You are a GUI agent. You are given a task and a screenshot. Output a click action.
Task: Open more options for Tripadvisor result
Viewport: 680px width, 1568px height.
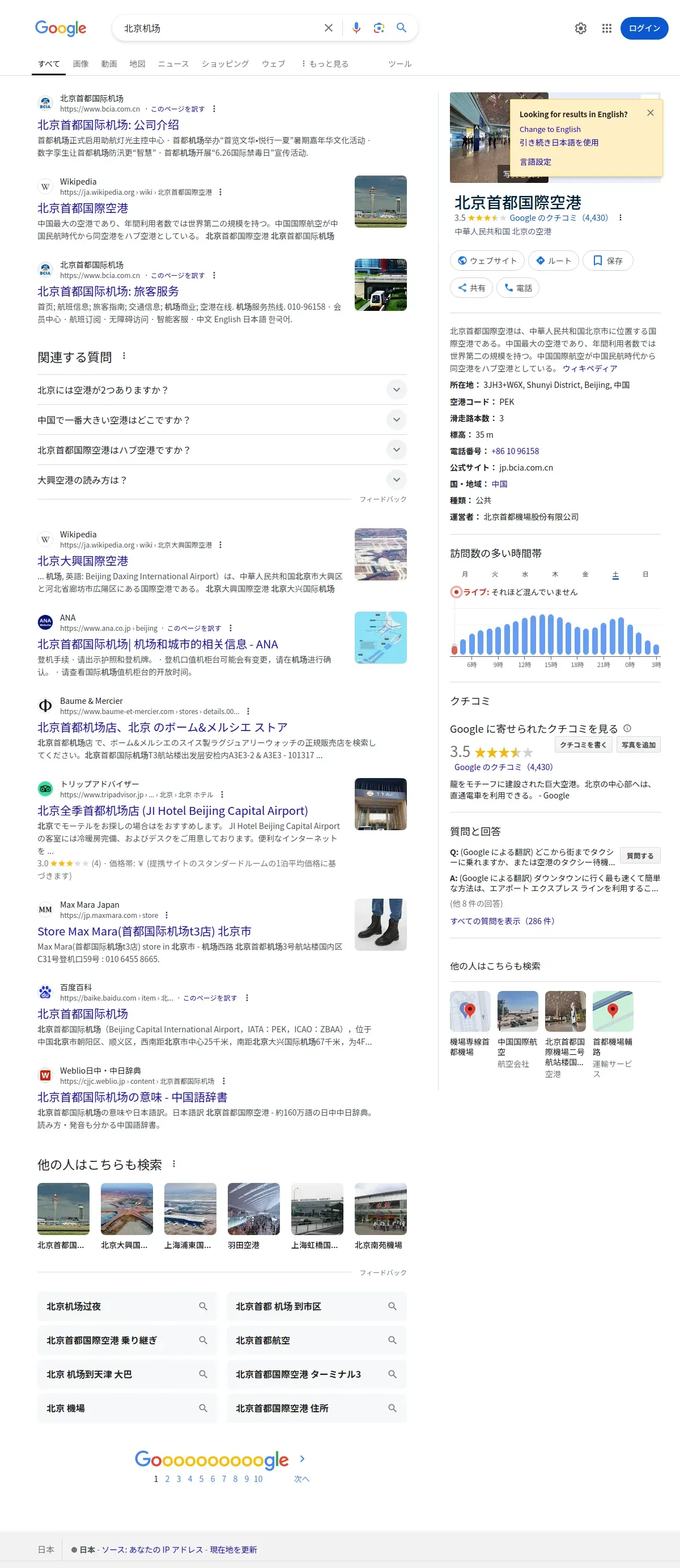222,795
